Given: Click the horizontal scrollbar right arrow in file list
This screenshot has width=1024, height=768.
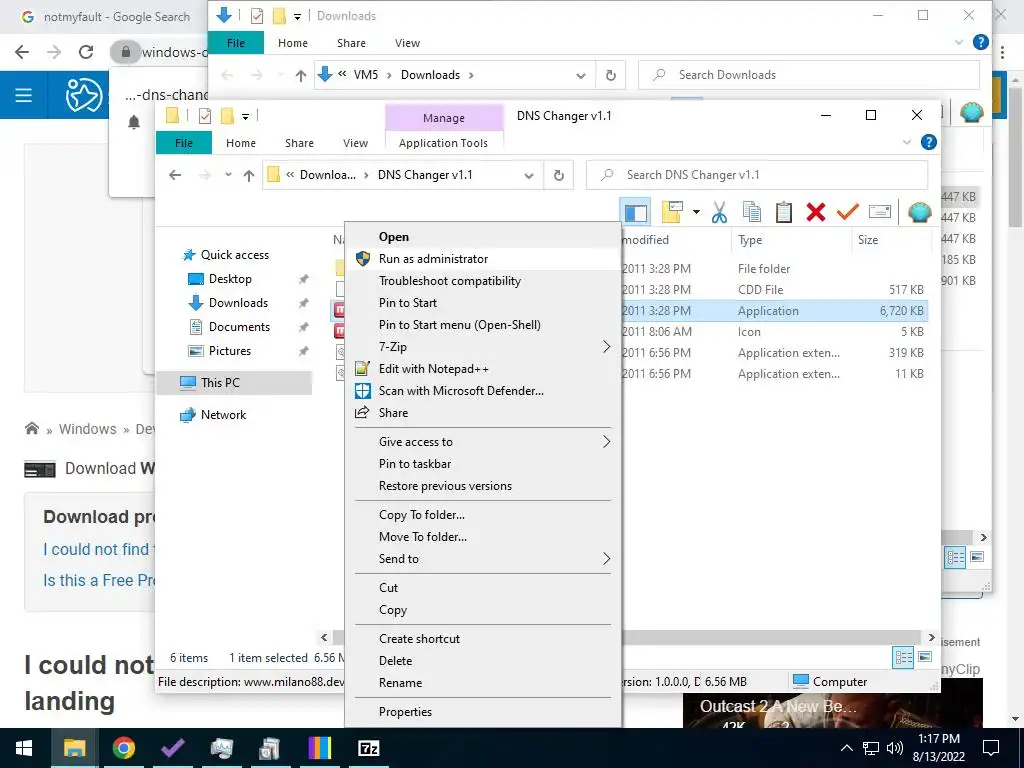Looking at the screenshot, I should tap(931, 637).
